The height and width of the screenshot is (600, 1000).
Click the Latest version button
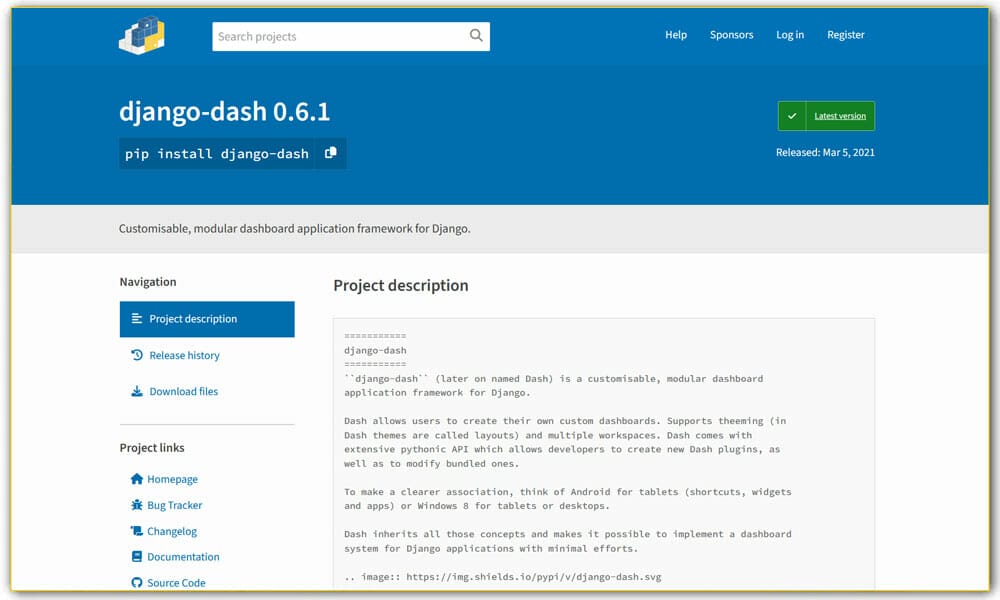838,115
